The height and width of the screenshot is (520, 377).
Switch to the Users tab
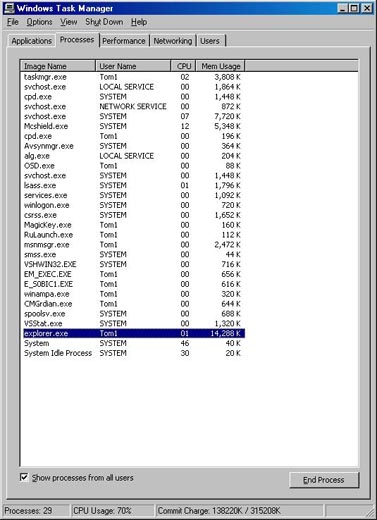pyautogui.click(x=210, y=41)
